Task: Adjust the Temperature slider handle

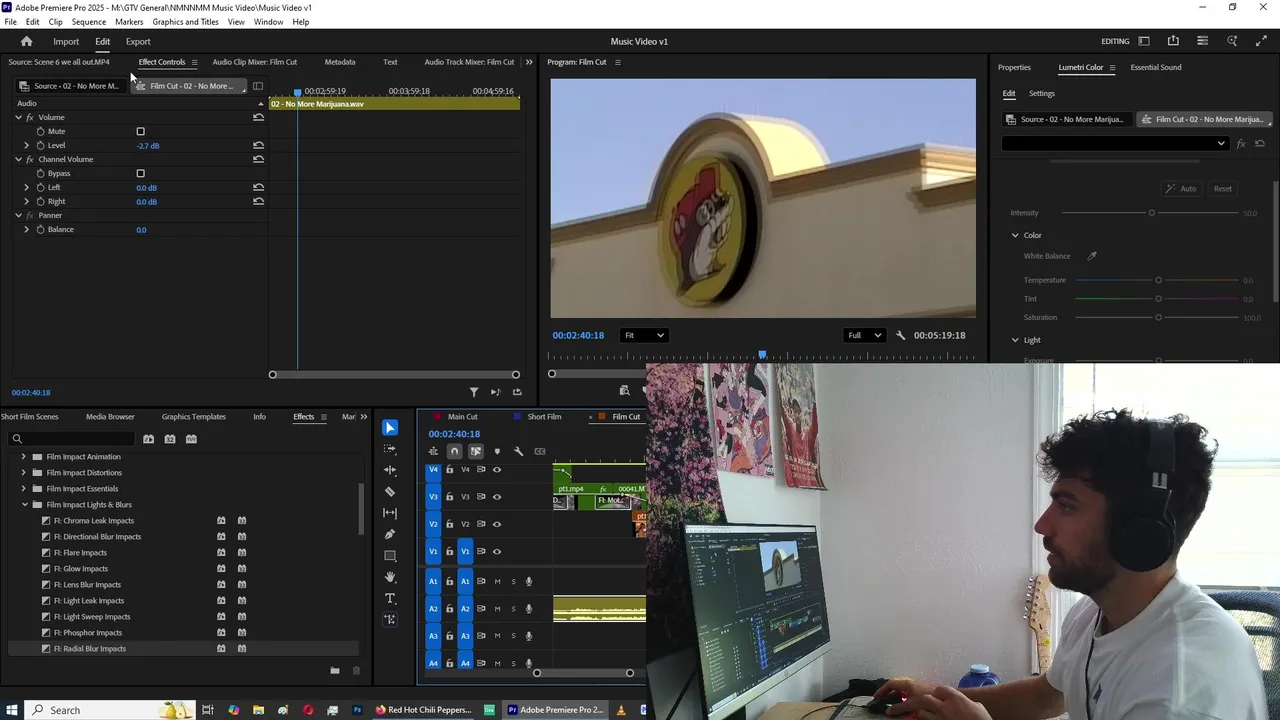Action: coord(1159,280)
